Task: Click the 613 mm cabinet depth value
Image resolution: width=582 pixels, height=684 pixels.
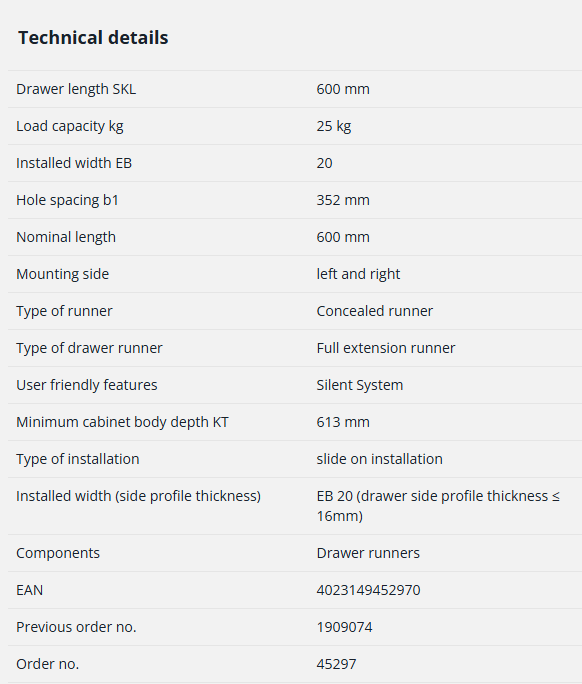Action: point(343,422)
